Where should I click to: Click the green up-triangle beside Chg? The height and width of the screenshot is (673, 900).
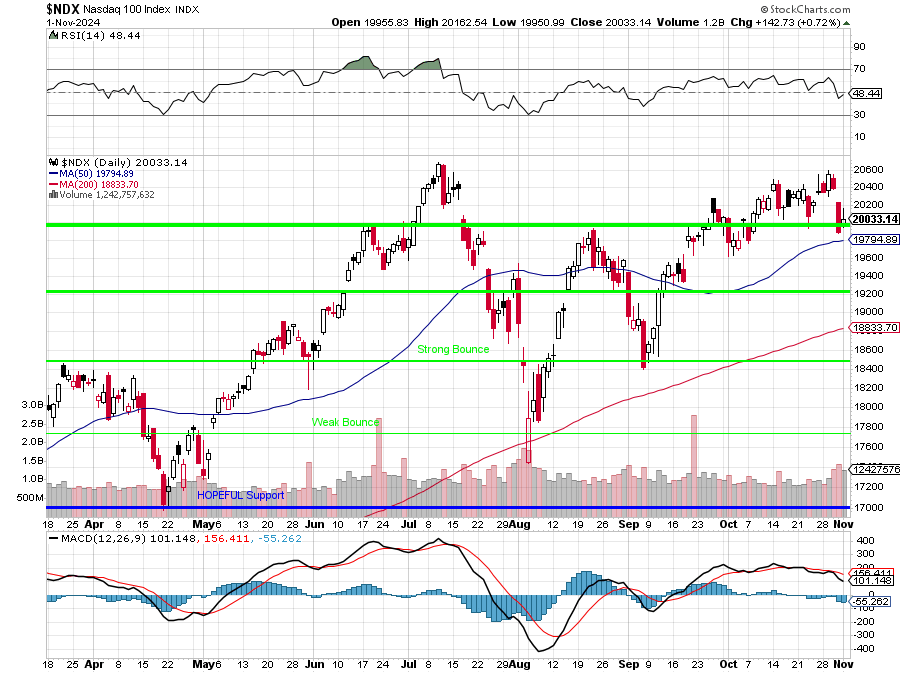846,21
